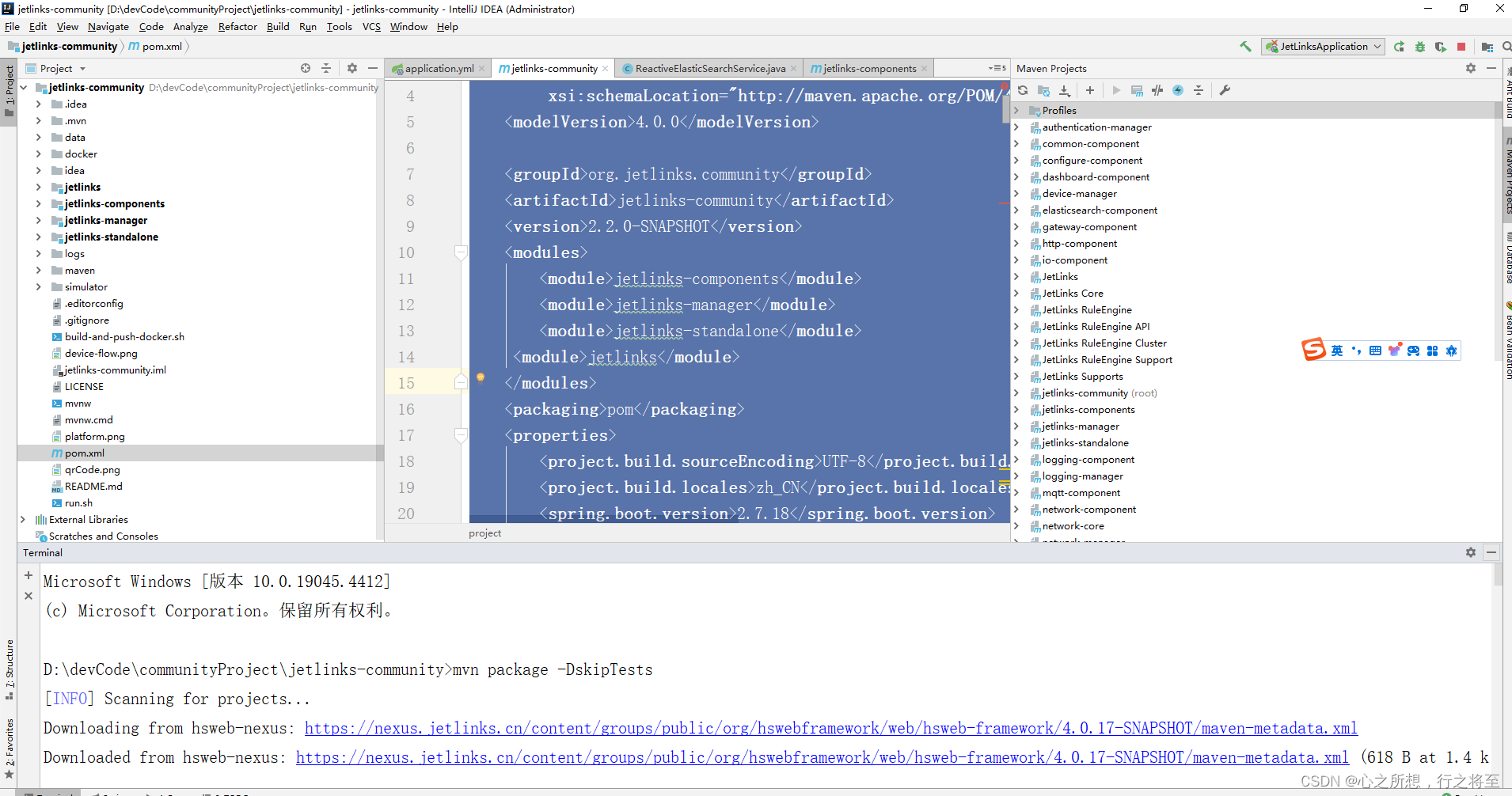Open the Refactor menu

click(x=237, y=26)
